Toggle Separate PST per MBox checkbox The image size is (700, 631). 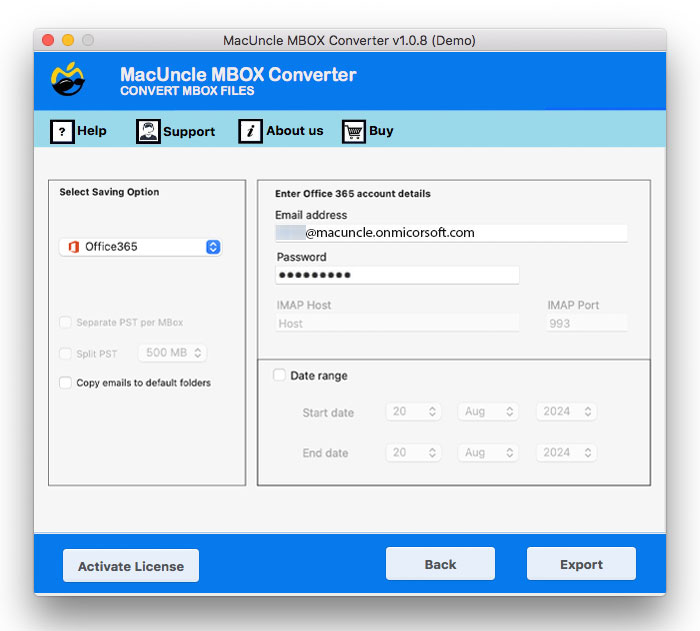tap(66, 322)
